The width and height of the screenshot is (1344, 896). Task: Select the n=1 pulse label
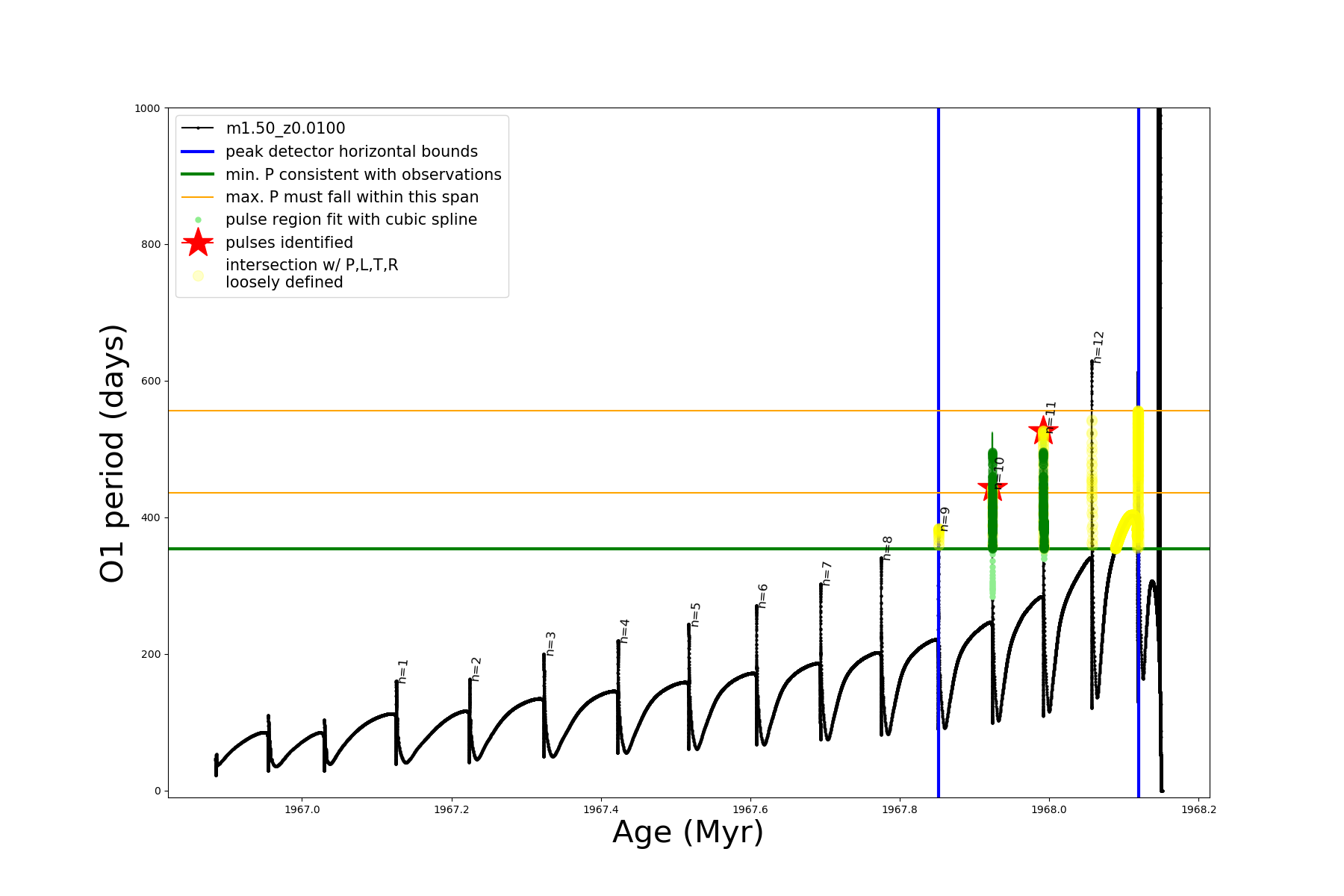[402, 671]
